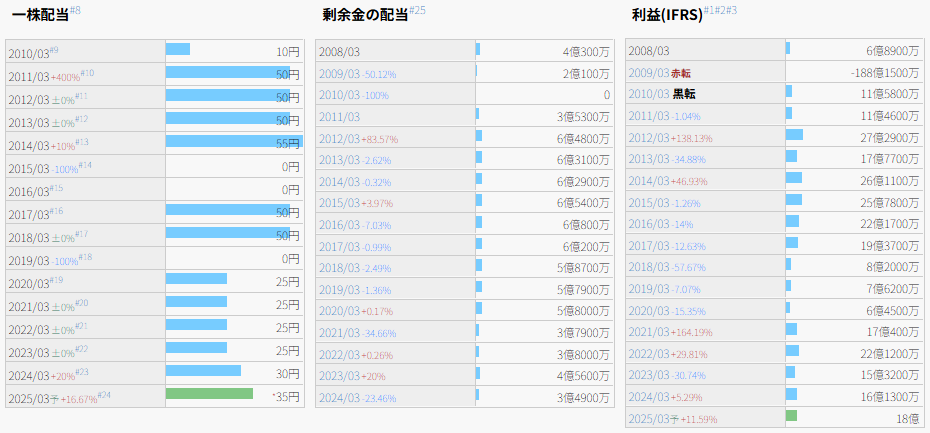930x433 pixels.
Task: Click the blue bar on 2014/03 55円 row
Action: pos(234,141)
